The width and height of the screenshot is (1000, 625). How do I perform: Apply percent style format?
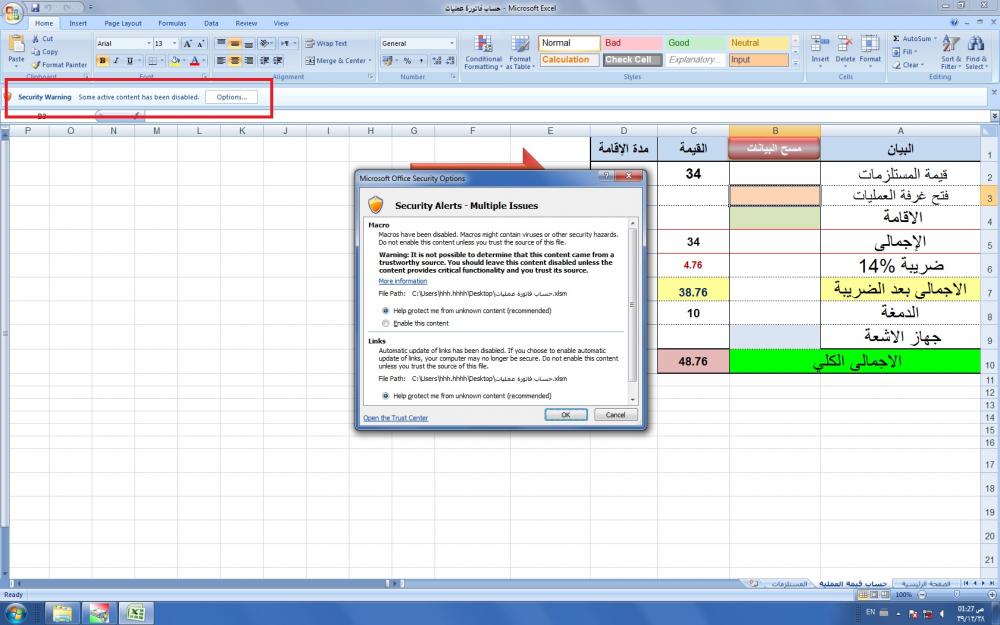[407, 61]
